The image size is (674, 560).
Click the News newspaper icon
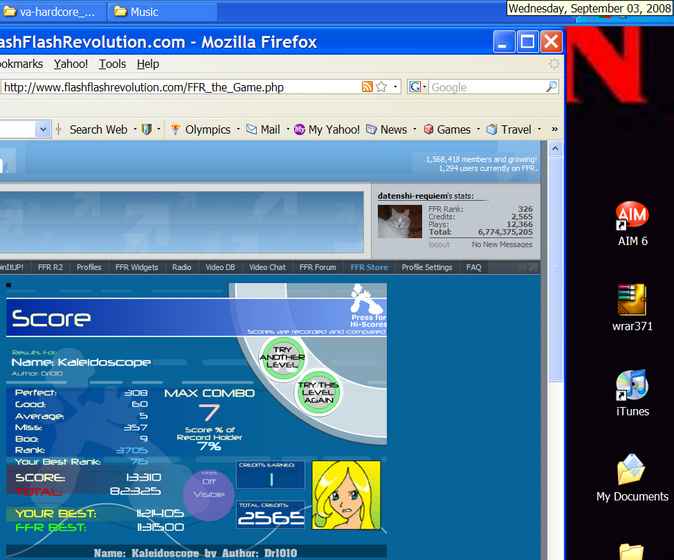click(371, 129)
